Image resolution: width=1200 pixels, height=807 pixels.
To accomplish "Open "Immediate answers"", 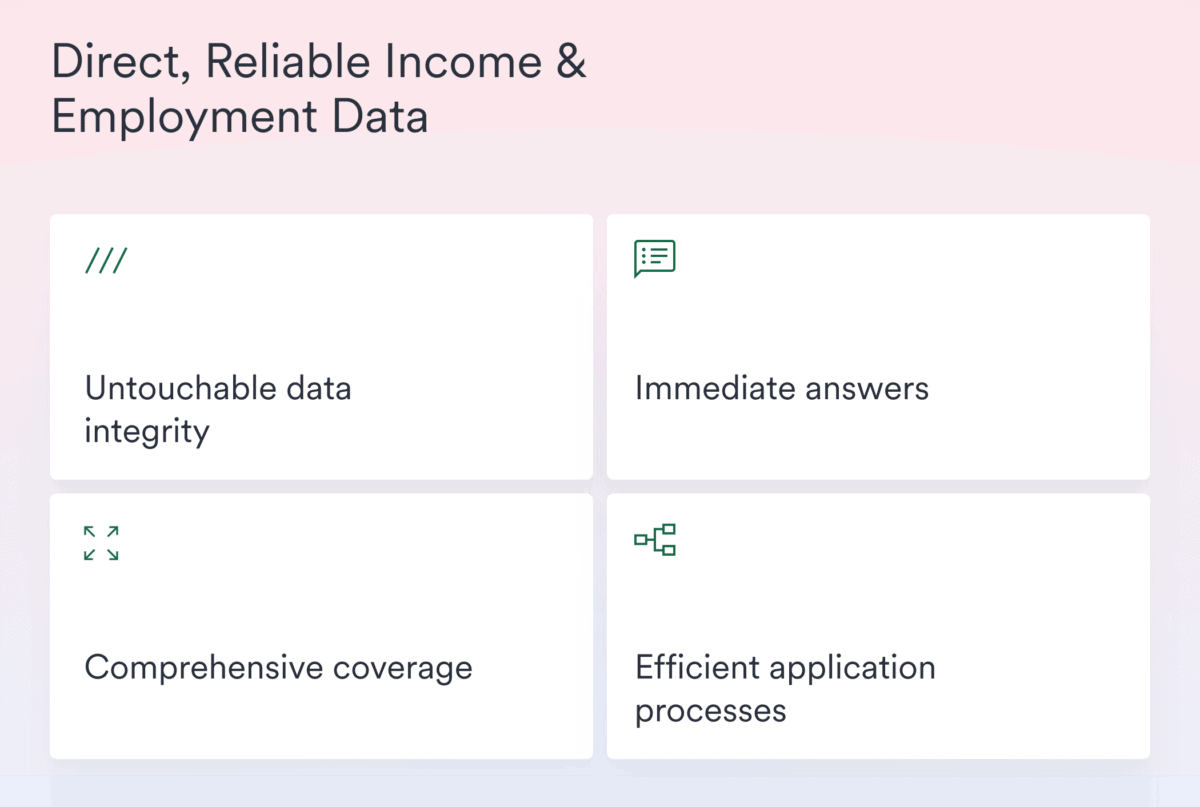I will tap(782, 388).
